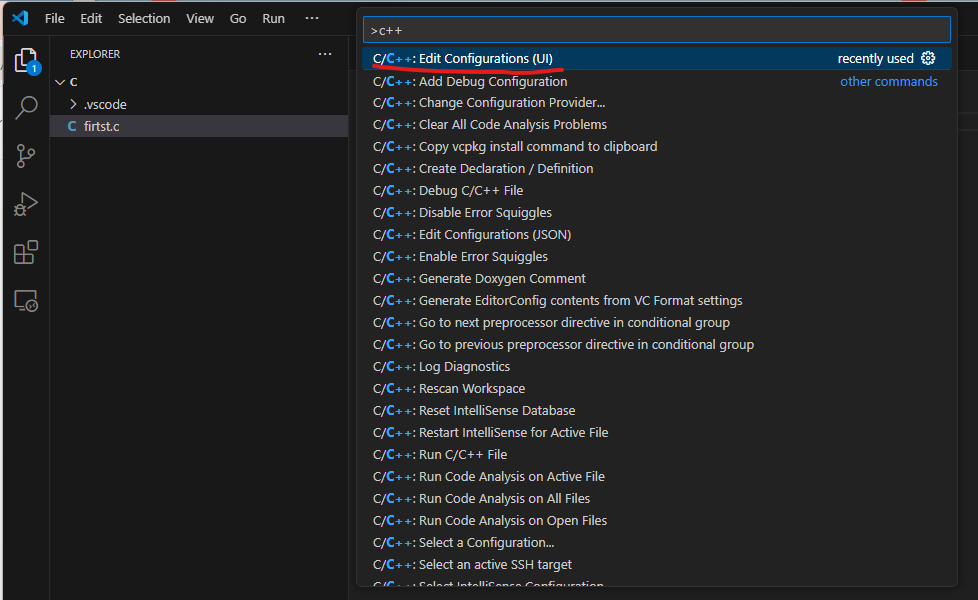The width and height of the screenshot is (978, 600).
Task: Open the File menu
Action: 55,19
